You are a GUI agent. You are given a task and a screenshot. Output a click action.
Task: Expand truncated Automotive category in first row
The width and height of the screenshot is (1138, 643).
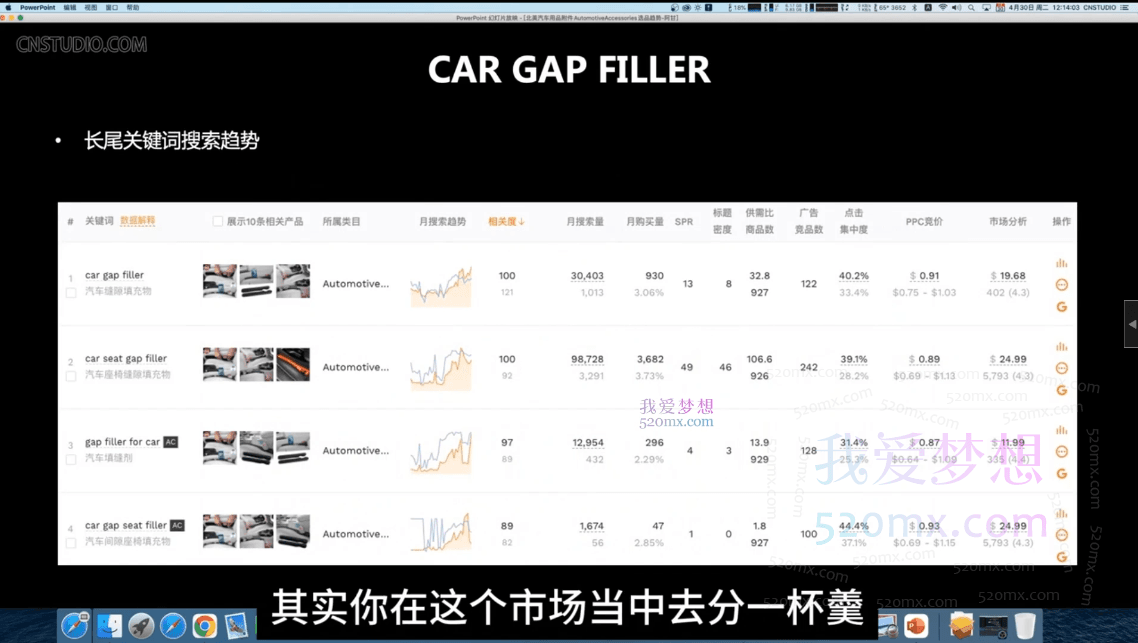click(x=355, y=284)
